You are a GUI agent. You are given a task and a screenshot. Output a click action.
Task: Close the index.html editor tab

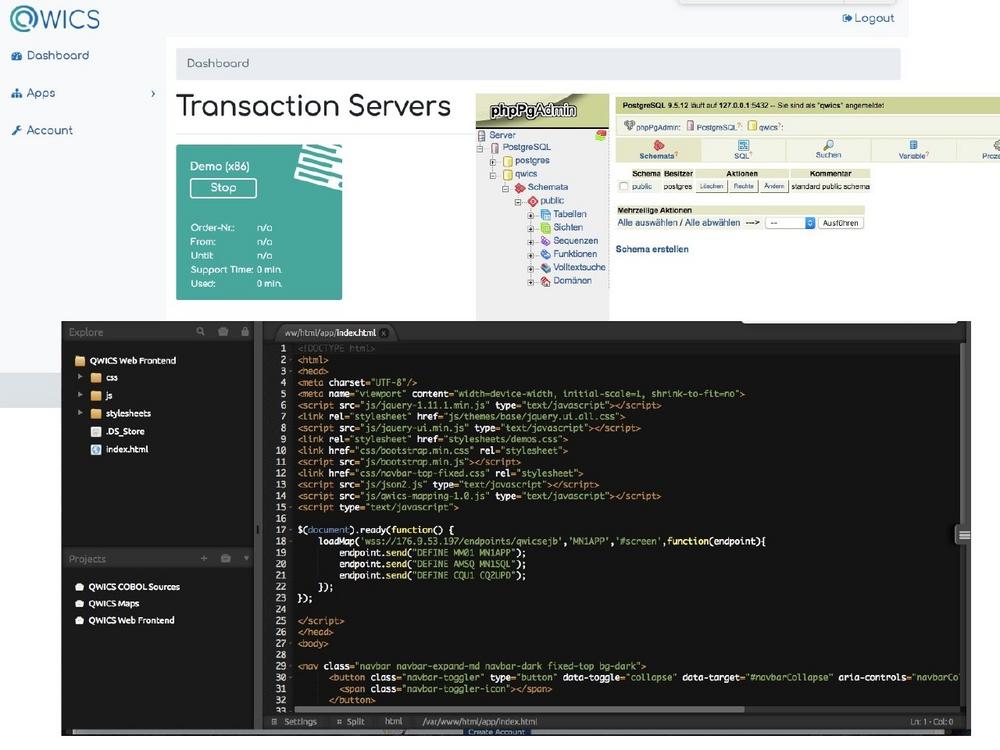point(384,333)
